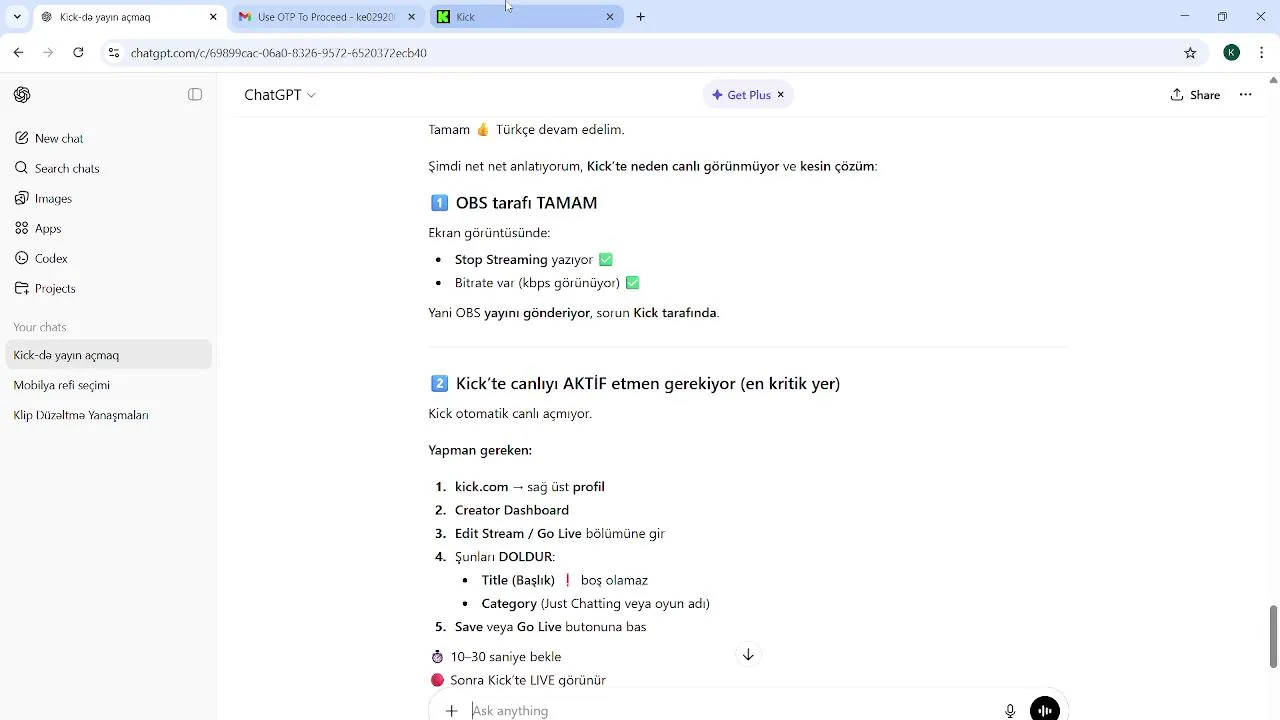The height and width of the screenshot is (720, 1280).
Task: Go back with the browser back arrow
Action: (18, 53)
